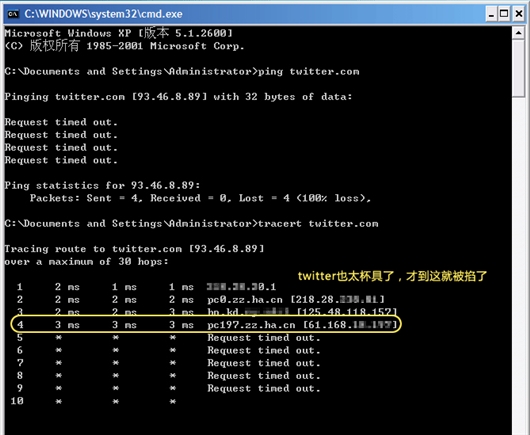Maximize the command prompt window
The height and width of the screenshot is (435, 530).
pos(504,14)
